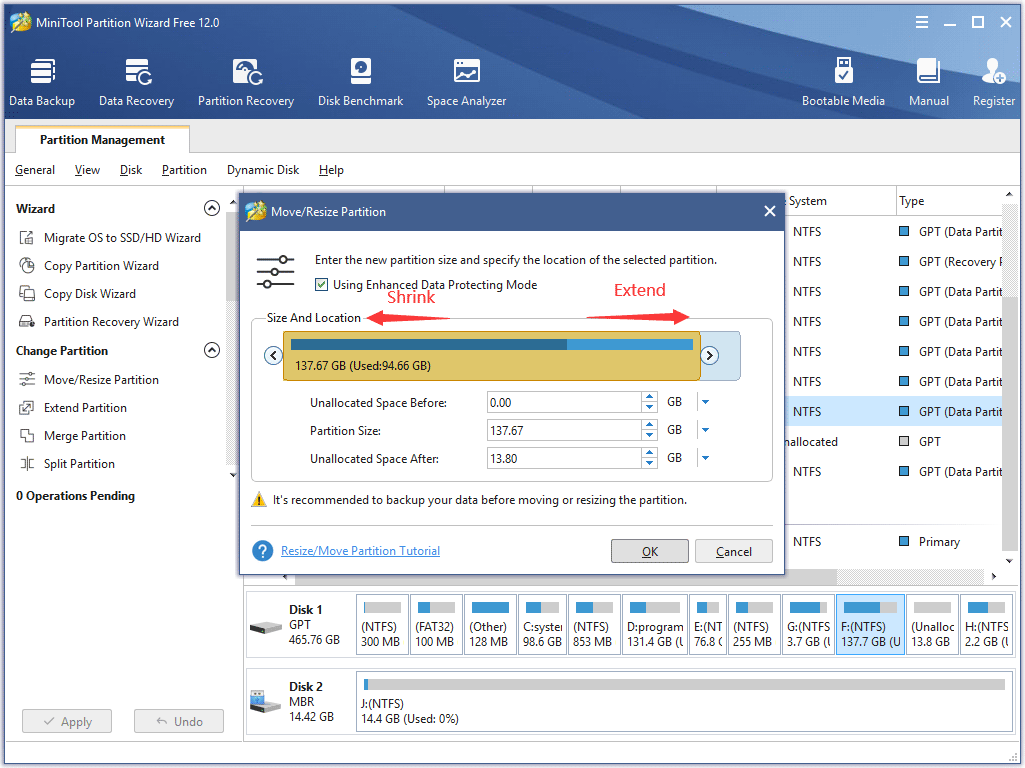Move partition left with the left arrow
Viewport: 1025px width, 768px height.
273,356
